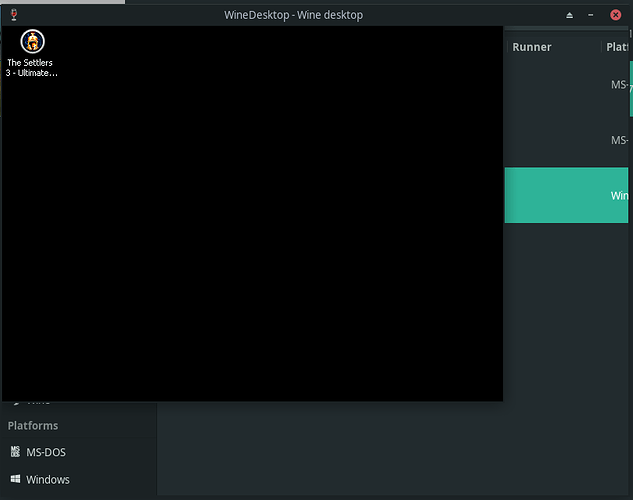Click the shade window arrow button in title bar
Screen dimensions: 633x500
(569, 15)
